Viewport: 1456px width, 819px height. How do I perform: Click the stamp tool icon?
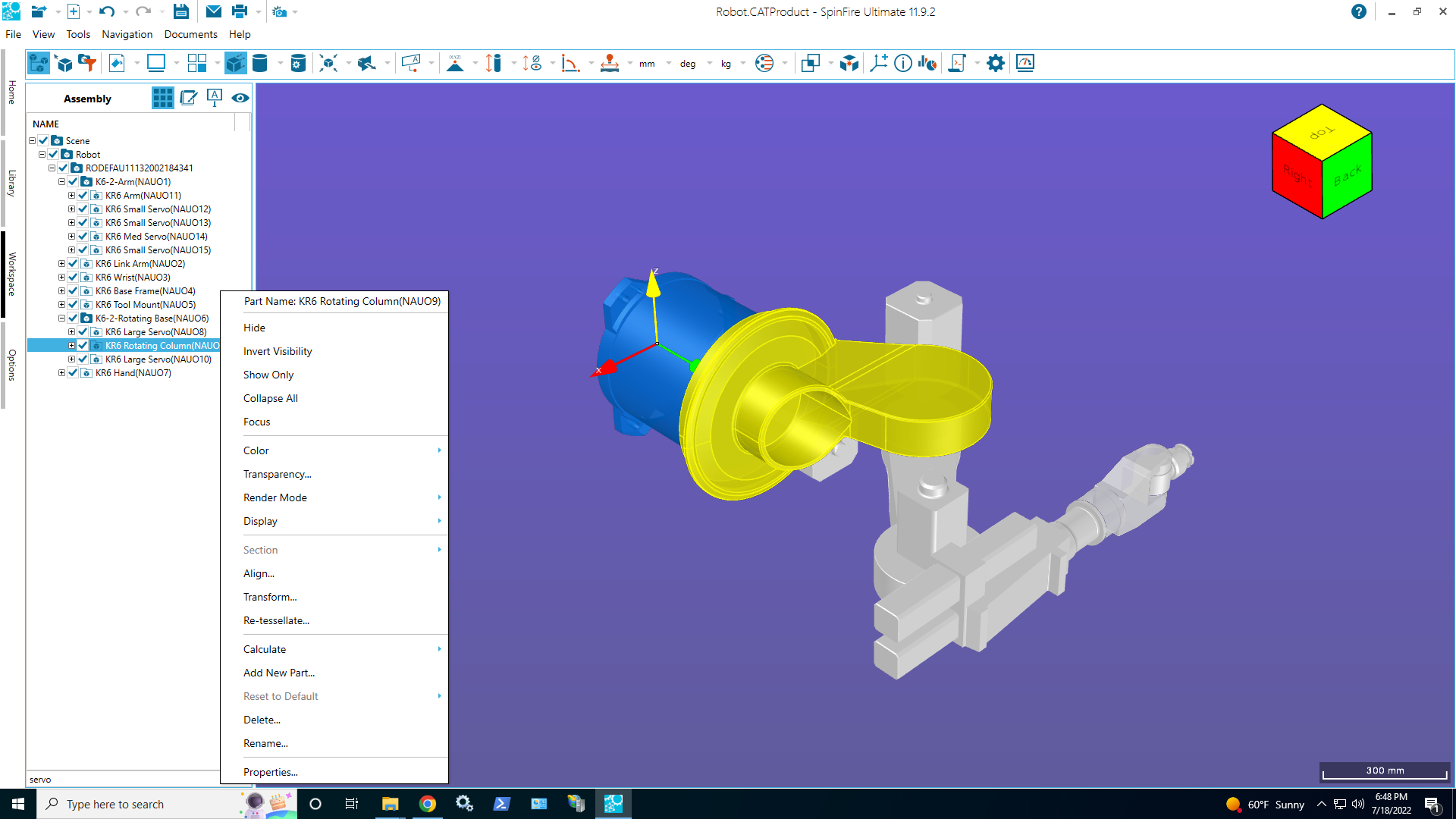click(610, 63)
